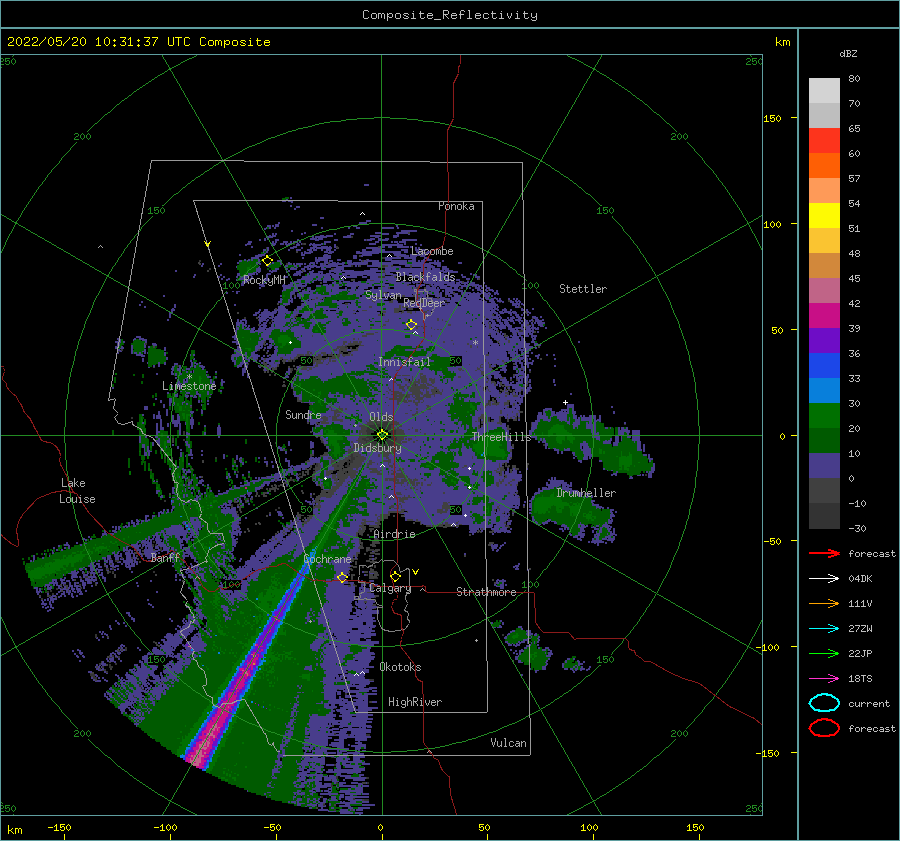The width and height of the screenshot is (900, 841).
Task: Pick the orange 57-60 dBZ swatch
Action: pyautogui.click(x=824, y=165)
